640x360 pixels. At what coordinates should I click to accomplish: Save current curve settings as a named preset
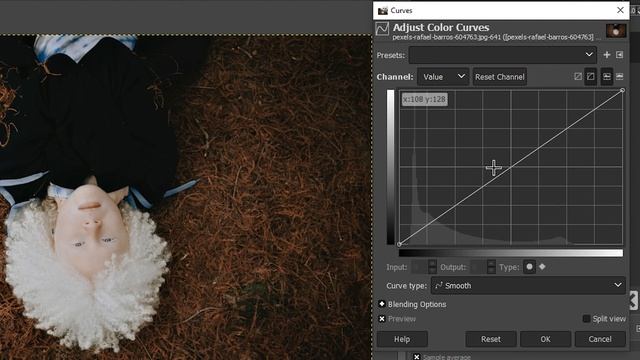coord(607,55)
